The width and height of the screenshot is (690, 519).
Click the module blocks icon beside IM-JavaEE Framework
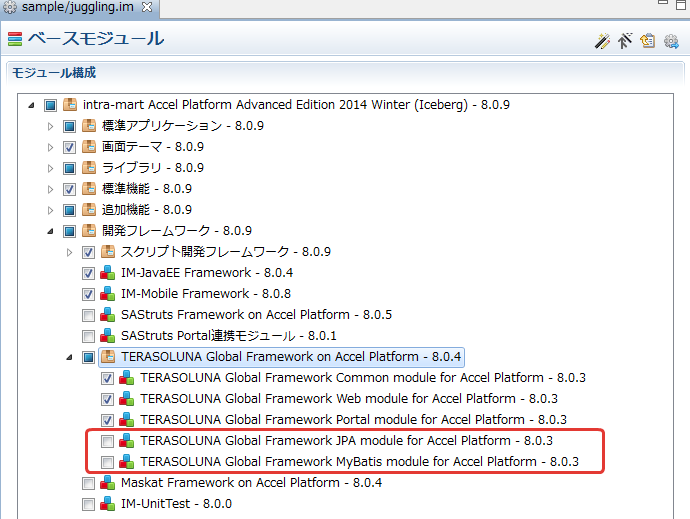coord(108,272)
